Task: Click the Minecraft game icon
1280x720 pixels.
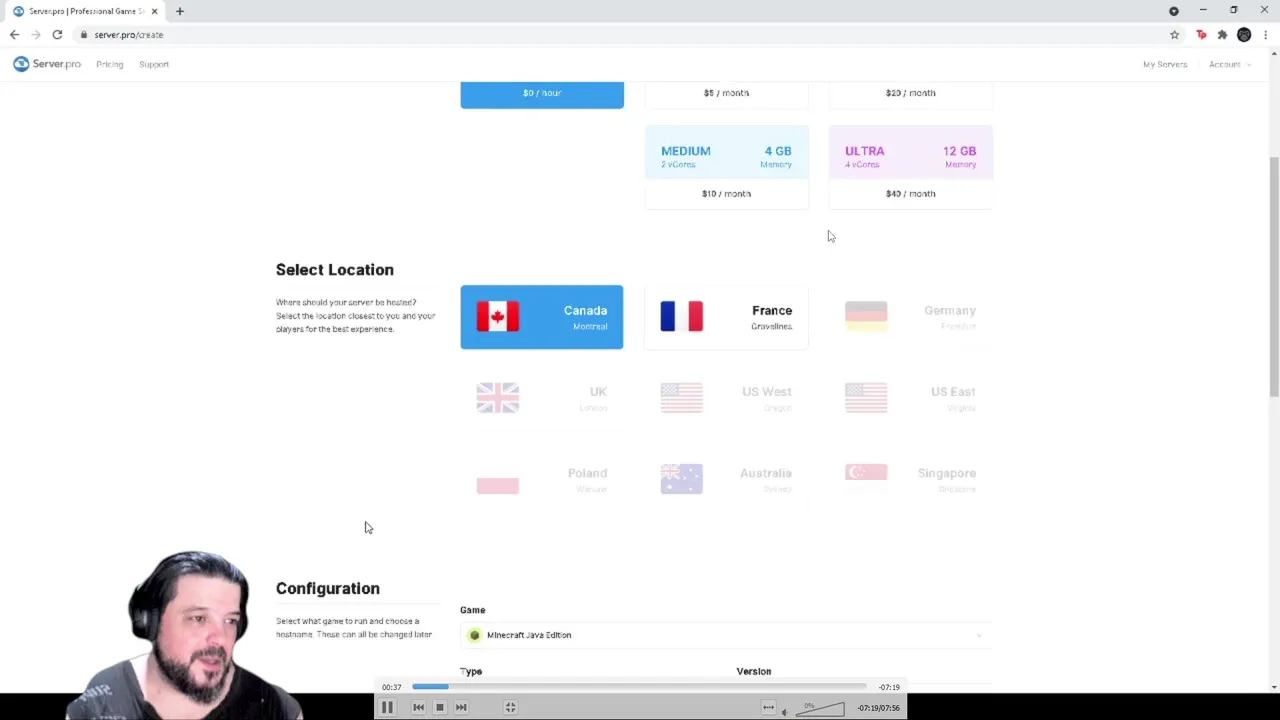Action: pos(475,635)
